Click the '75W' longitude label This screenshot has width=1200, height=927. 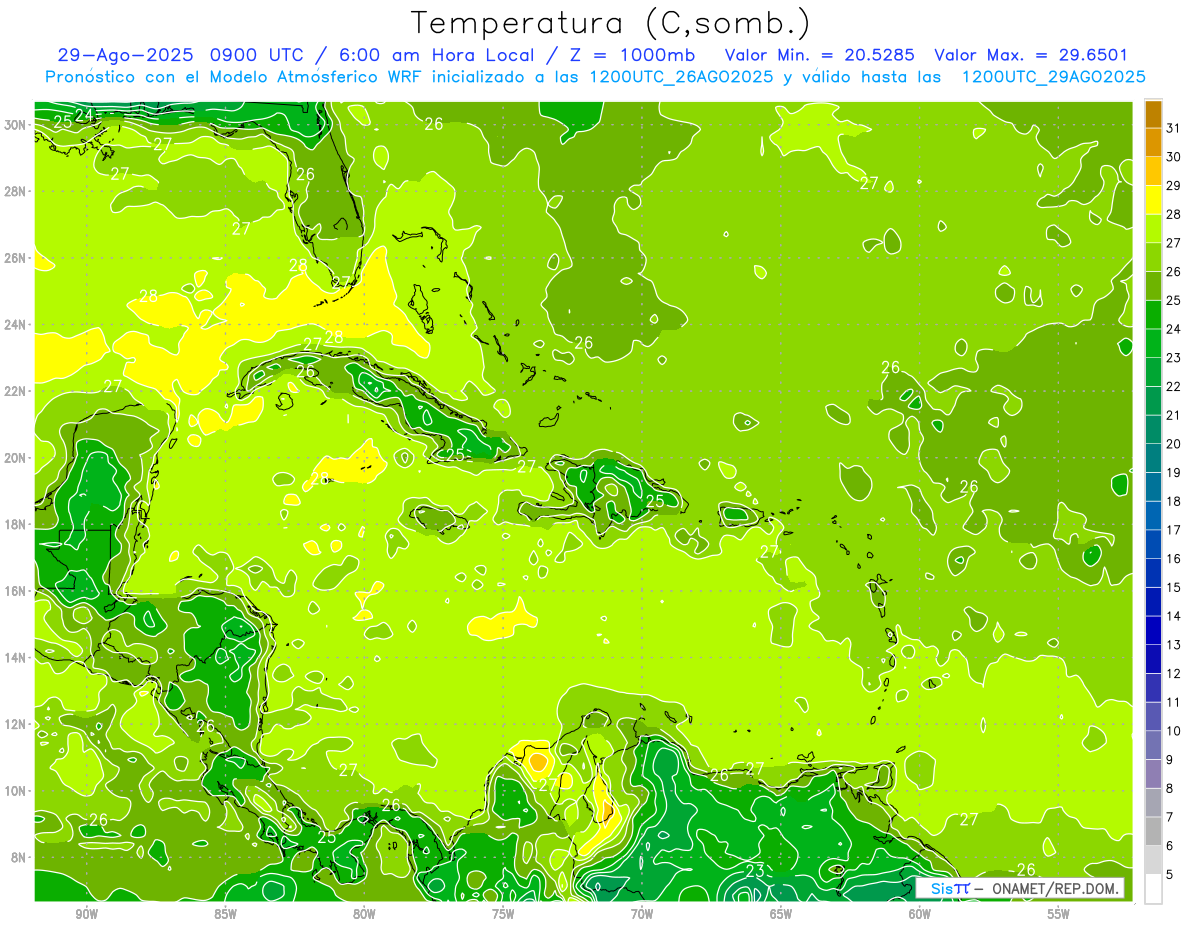pos(503,914)
